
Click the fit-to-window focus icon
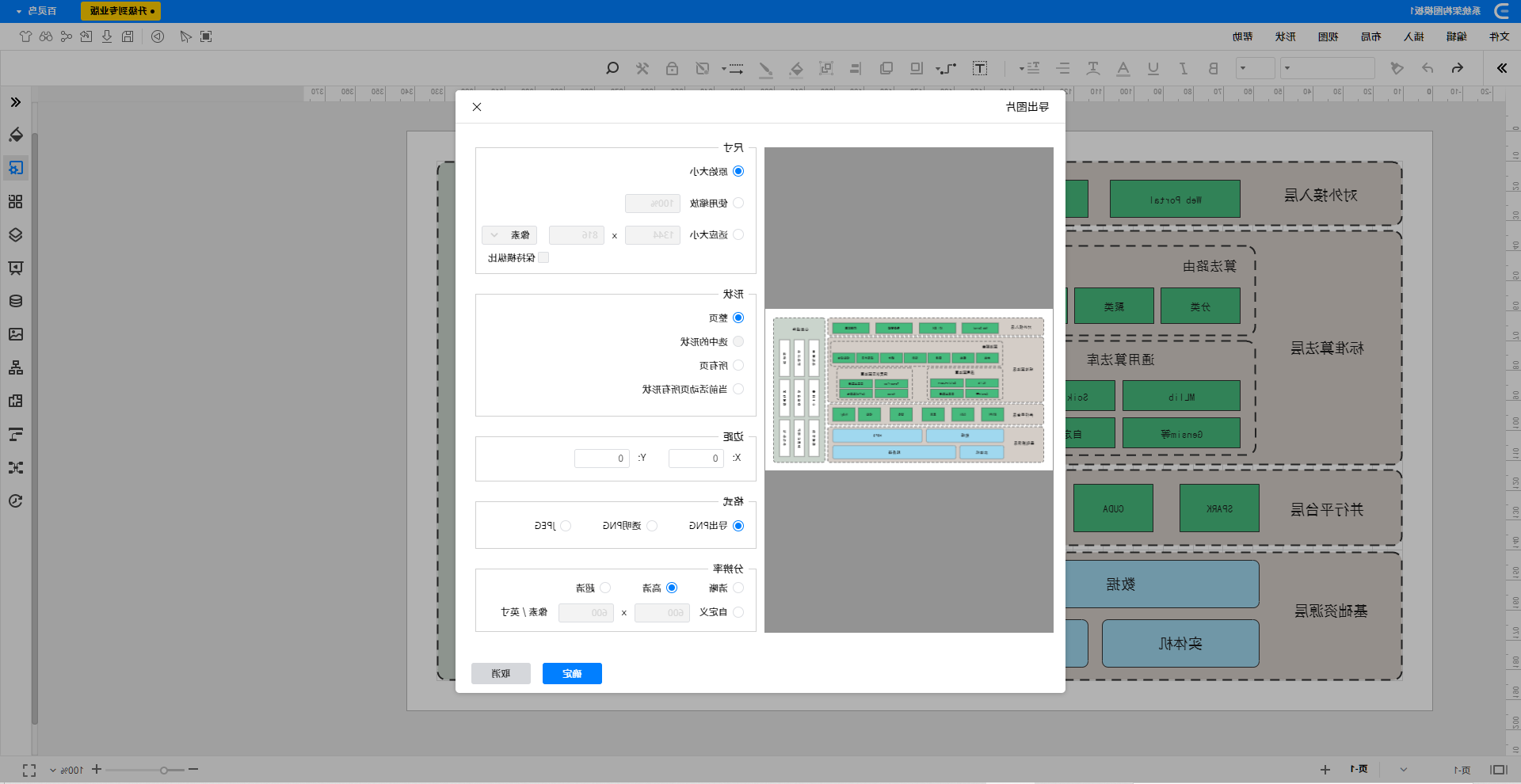coord(206,36)
